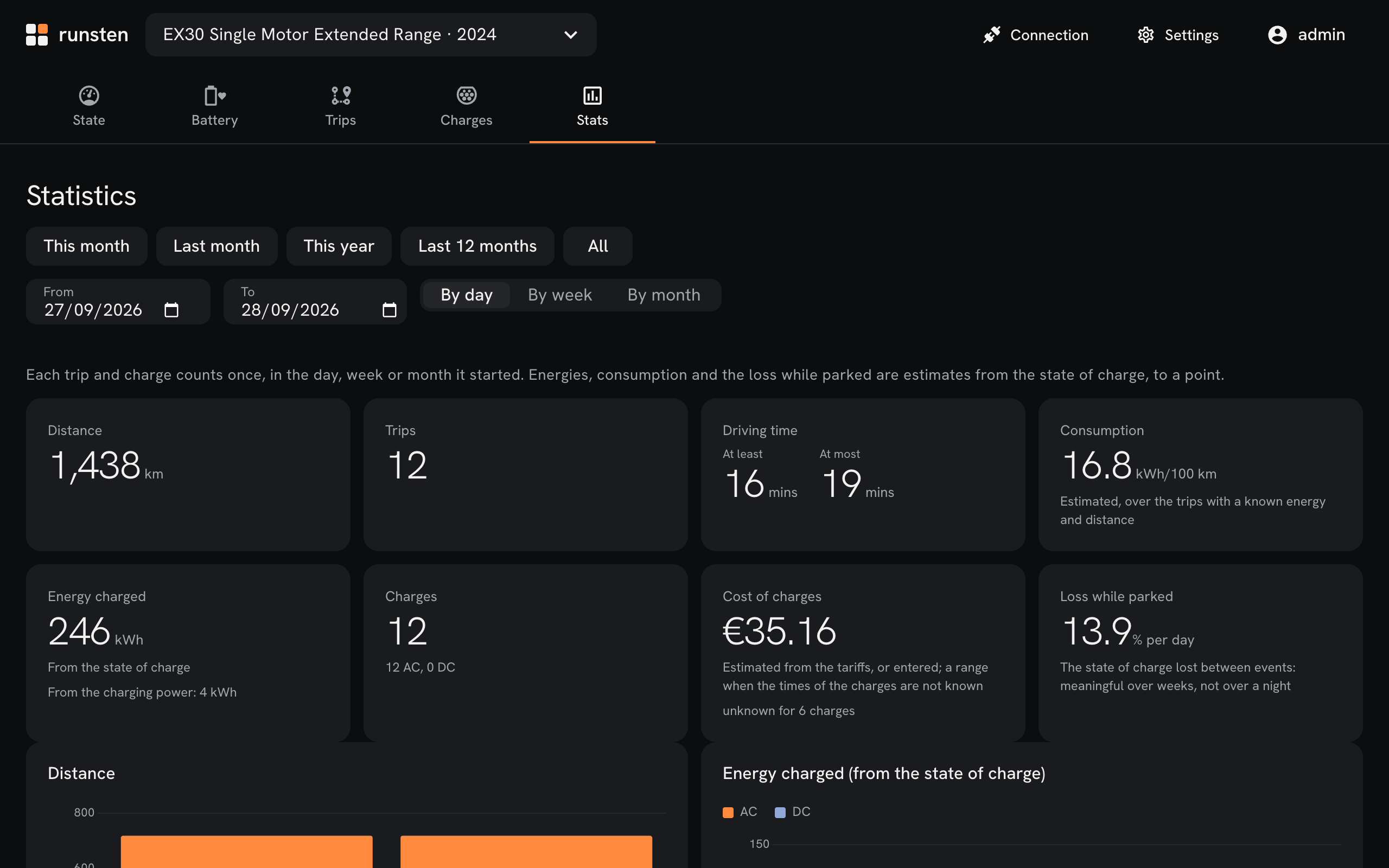Open the To date calendar picker
The height and width of the screenshot is (868, 1389).
tap(389, 310)
